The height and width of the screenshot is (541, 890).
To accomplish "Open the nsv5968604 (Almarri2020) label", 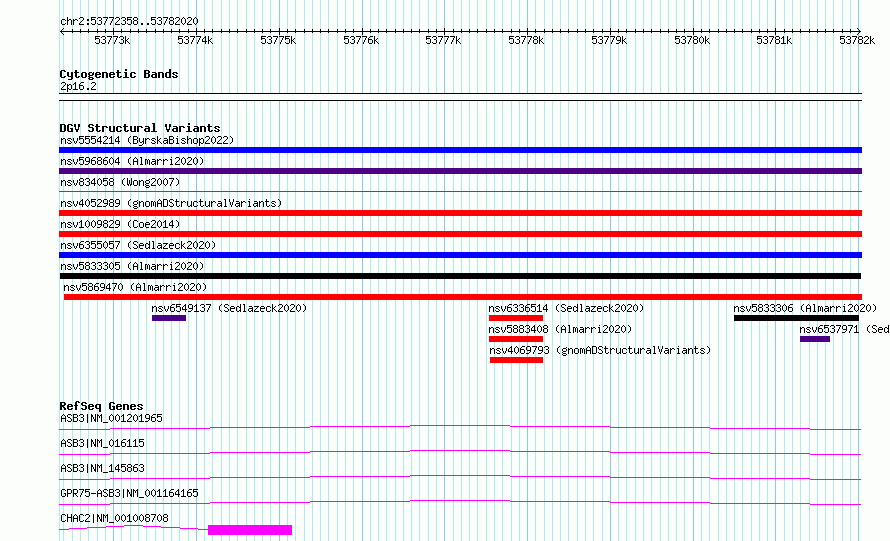I will [x=132, y=161].
